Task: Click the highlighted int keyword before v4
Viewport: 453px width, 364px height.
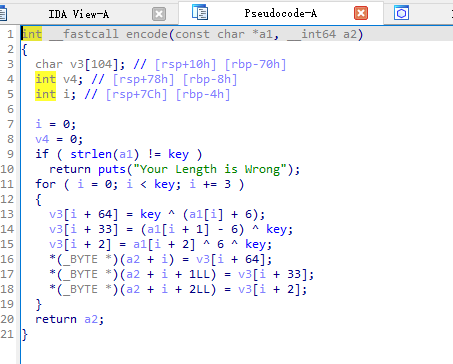Action: click(x=46, y=79)
